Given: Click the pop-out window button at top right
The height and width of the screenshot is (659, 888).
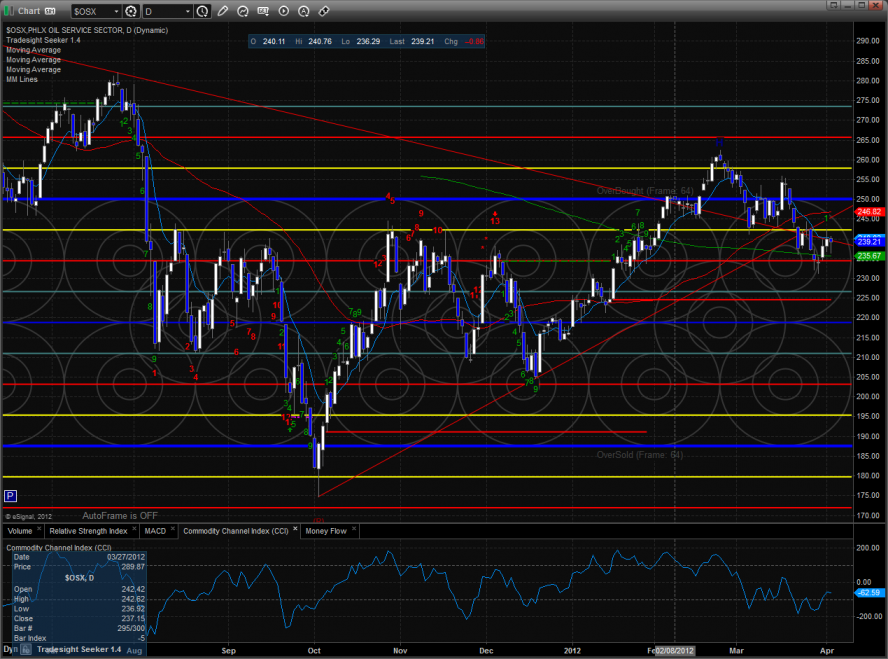Looking at the screenshot, I should coord(876,10).
